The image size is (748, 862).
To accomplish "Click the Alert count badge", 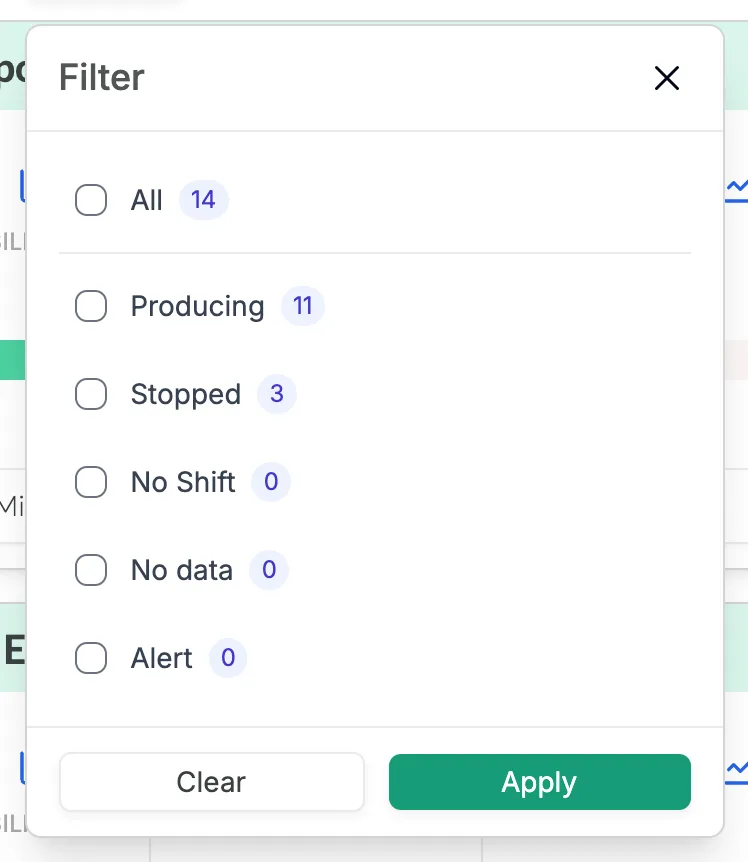I will click(228, 657).
